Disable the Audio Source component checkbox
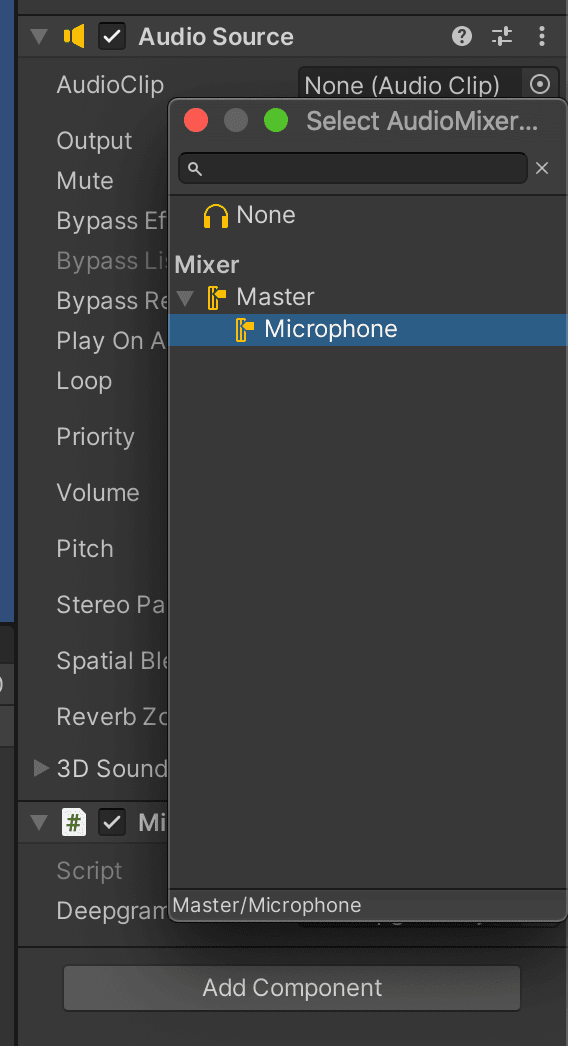 tap(111, 37)
